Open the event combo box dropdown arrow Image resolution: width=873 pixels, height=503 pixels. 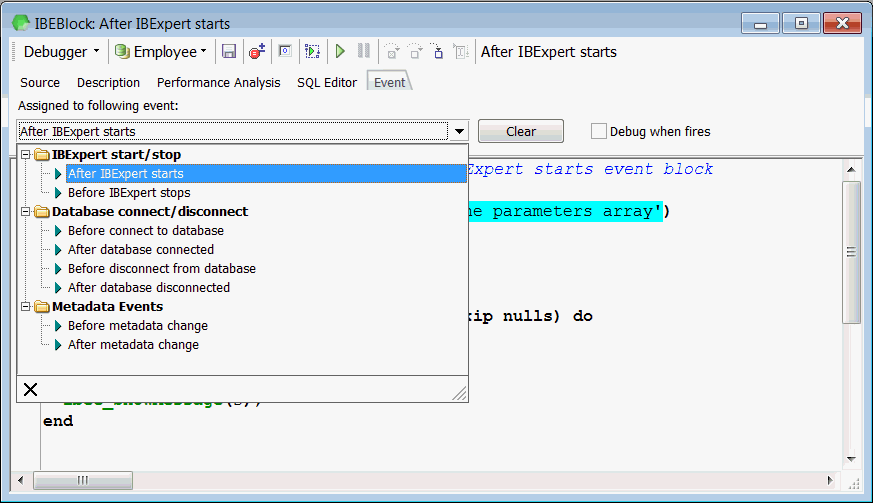459,131
